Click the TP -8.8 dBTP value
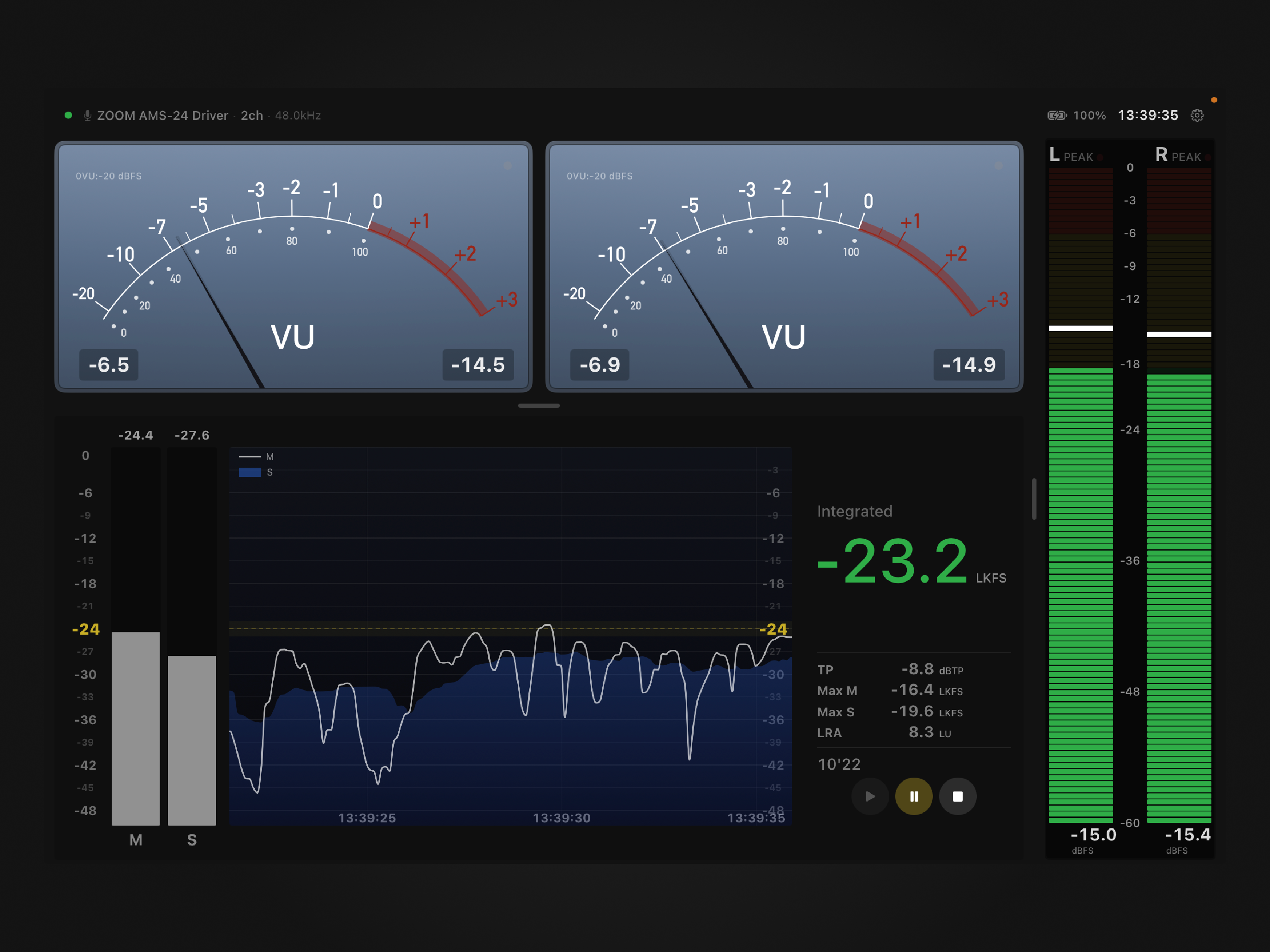The image size is (1270, 952). (x=932, y=669)
